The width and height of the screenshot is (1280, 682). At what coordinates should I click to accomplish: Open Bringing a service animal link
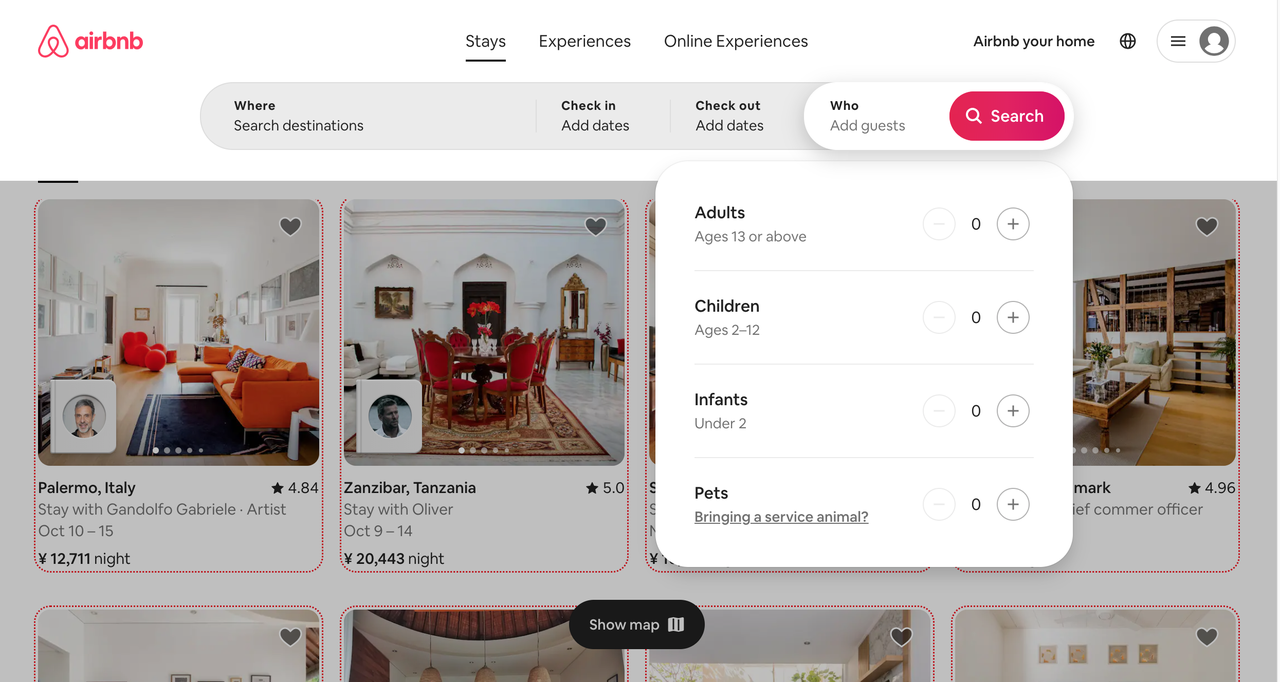coord(781,517)
